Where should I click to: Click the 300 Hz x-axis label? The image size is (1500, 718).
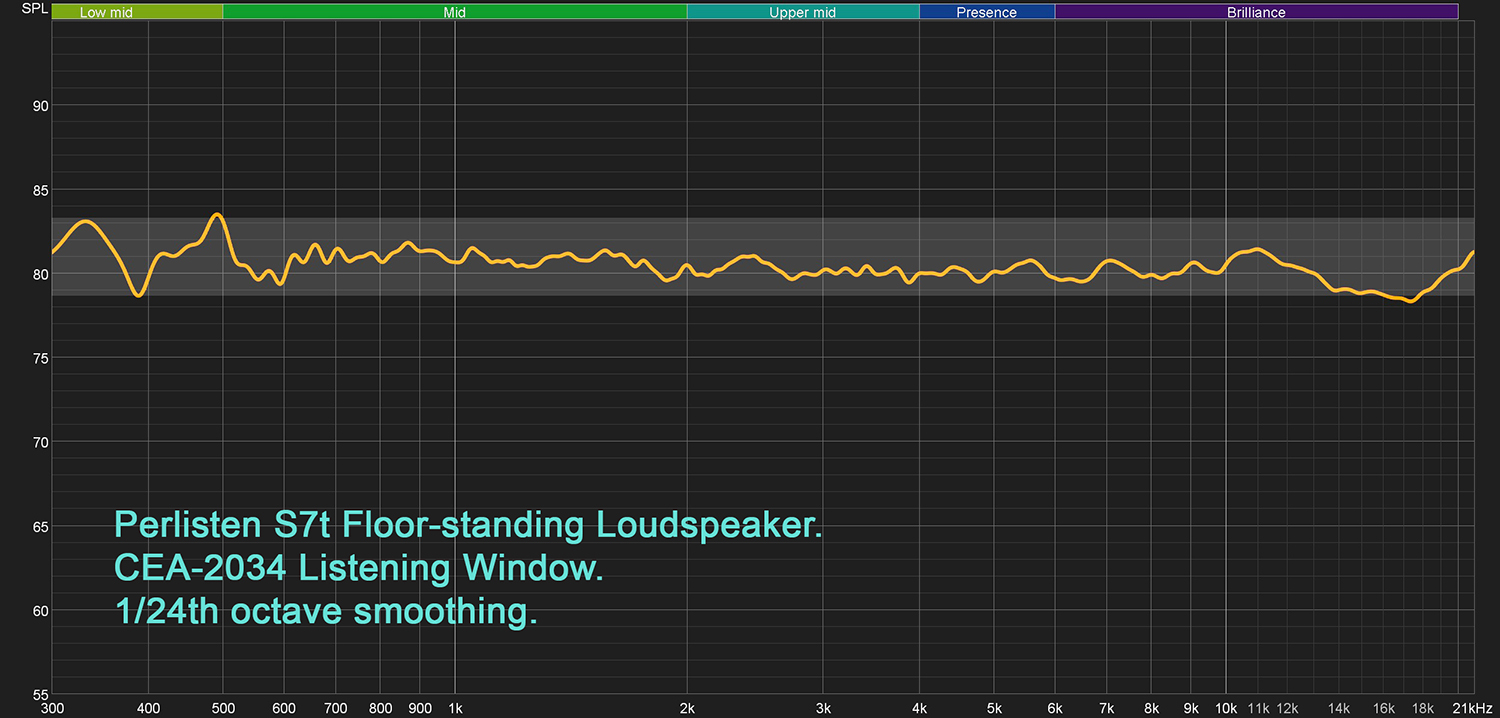[x=52, y=708]
